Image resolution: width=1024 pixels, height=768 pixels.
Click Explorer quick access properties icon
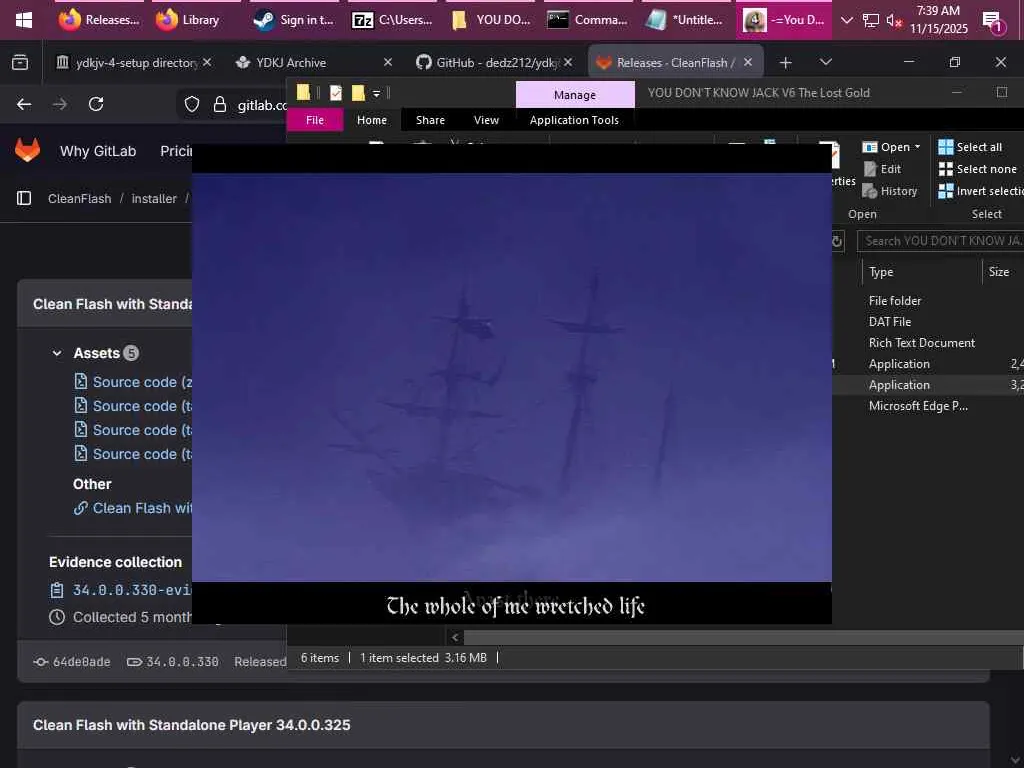tap(336, 93)
